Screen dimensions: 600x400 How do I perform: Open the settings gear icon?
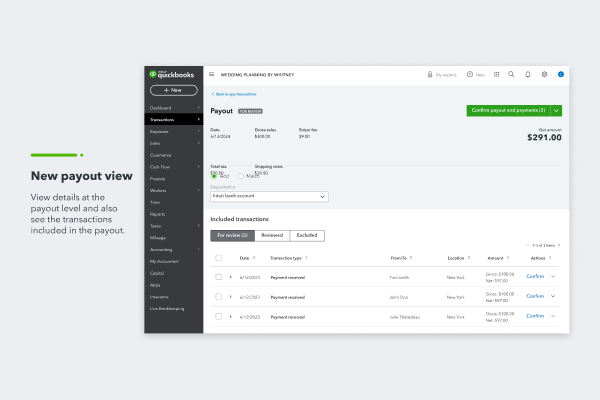click(x=544, y=74)
